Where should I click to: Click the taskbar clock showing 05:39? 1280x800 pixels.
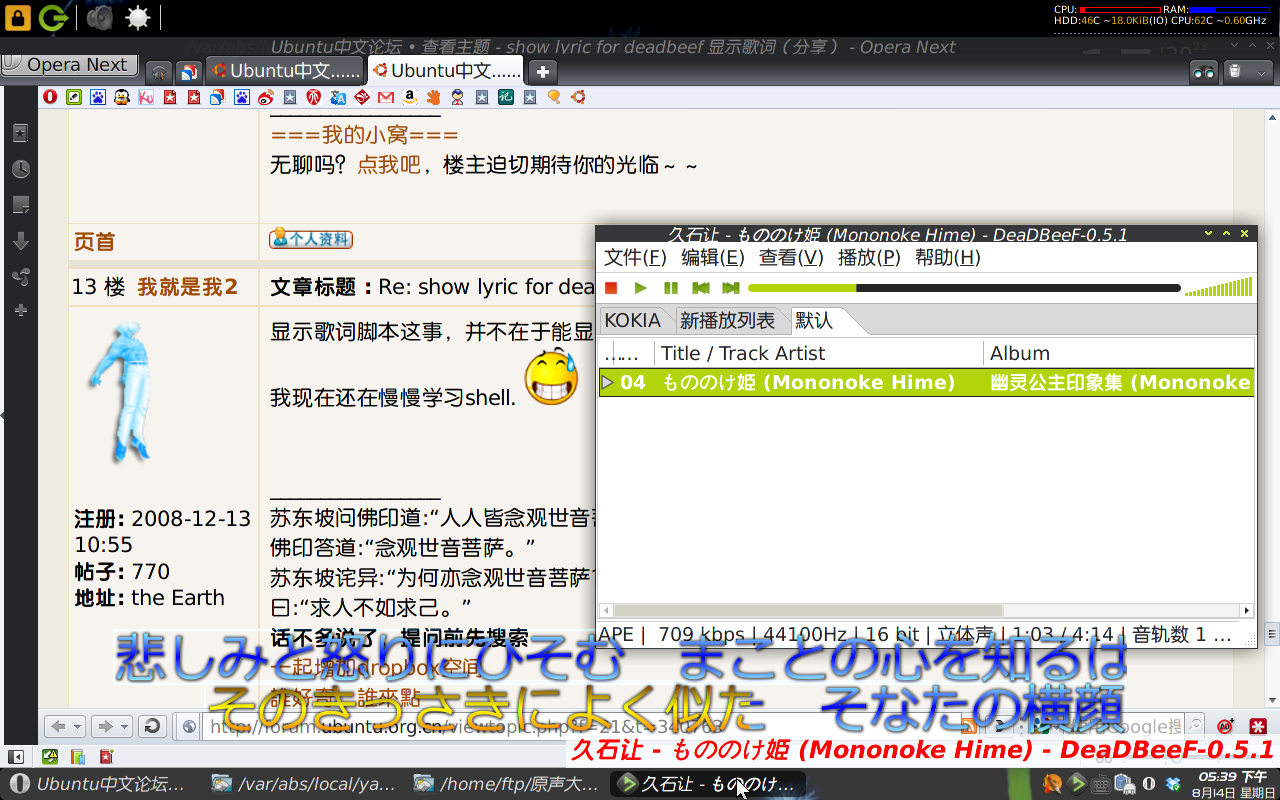[x=1234, y=784]
